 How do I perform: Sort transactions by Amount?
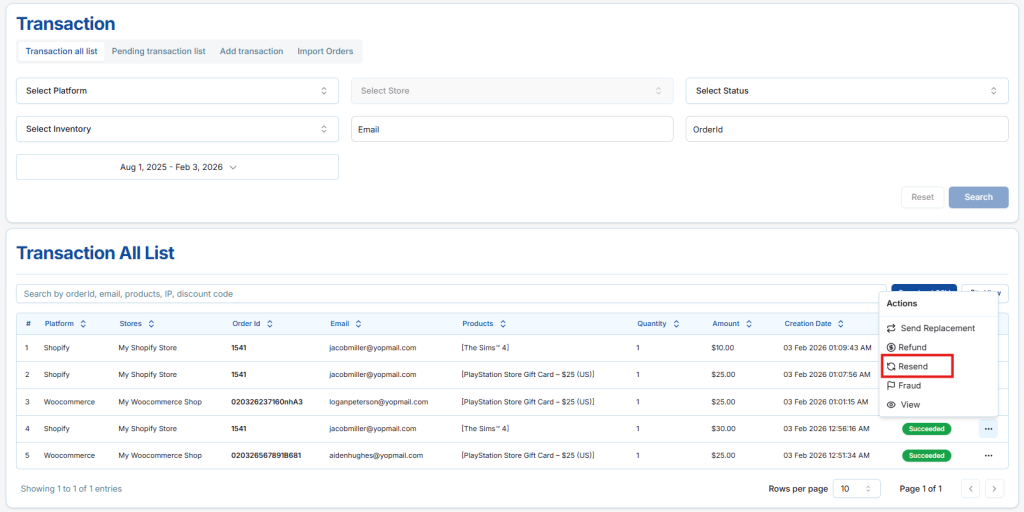pos(747,324)
